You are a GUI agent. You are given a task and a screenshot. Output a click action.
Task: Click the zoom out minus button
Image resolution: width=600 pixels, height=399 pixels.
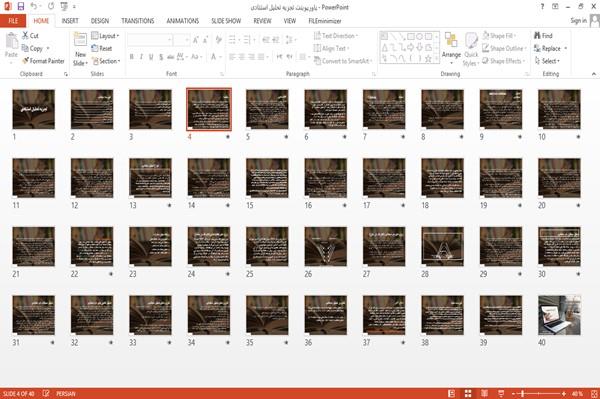pyautogui.click(x=514, y=394)
